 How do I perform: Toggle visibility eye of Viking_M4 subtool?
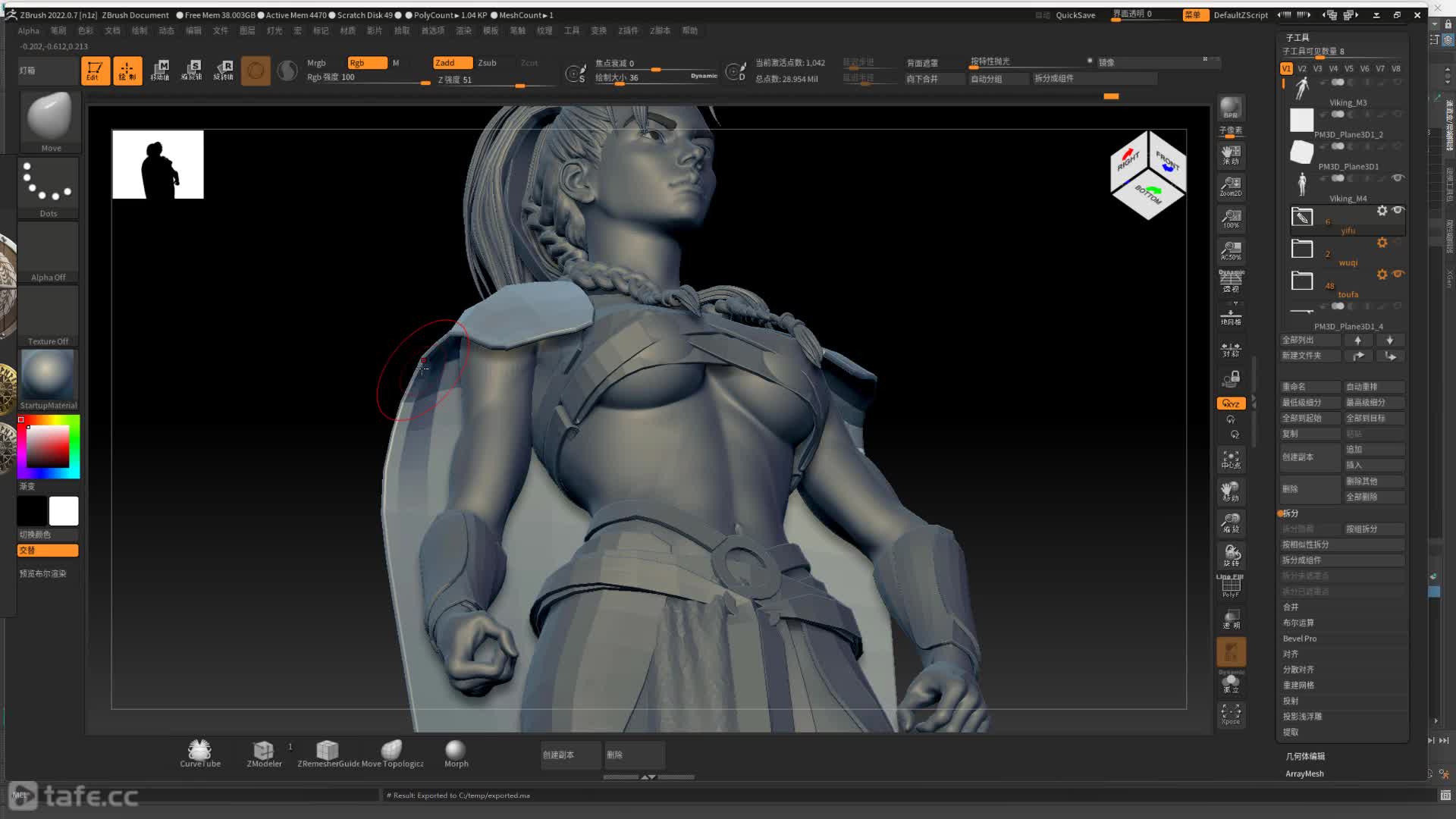click(1398, 178)
